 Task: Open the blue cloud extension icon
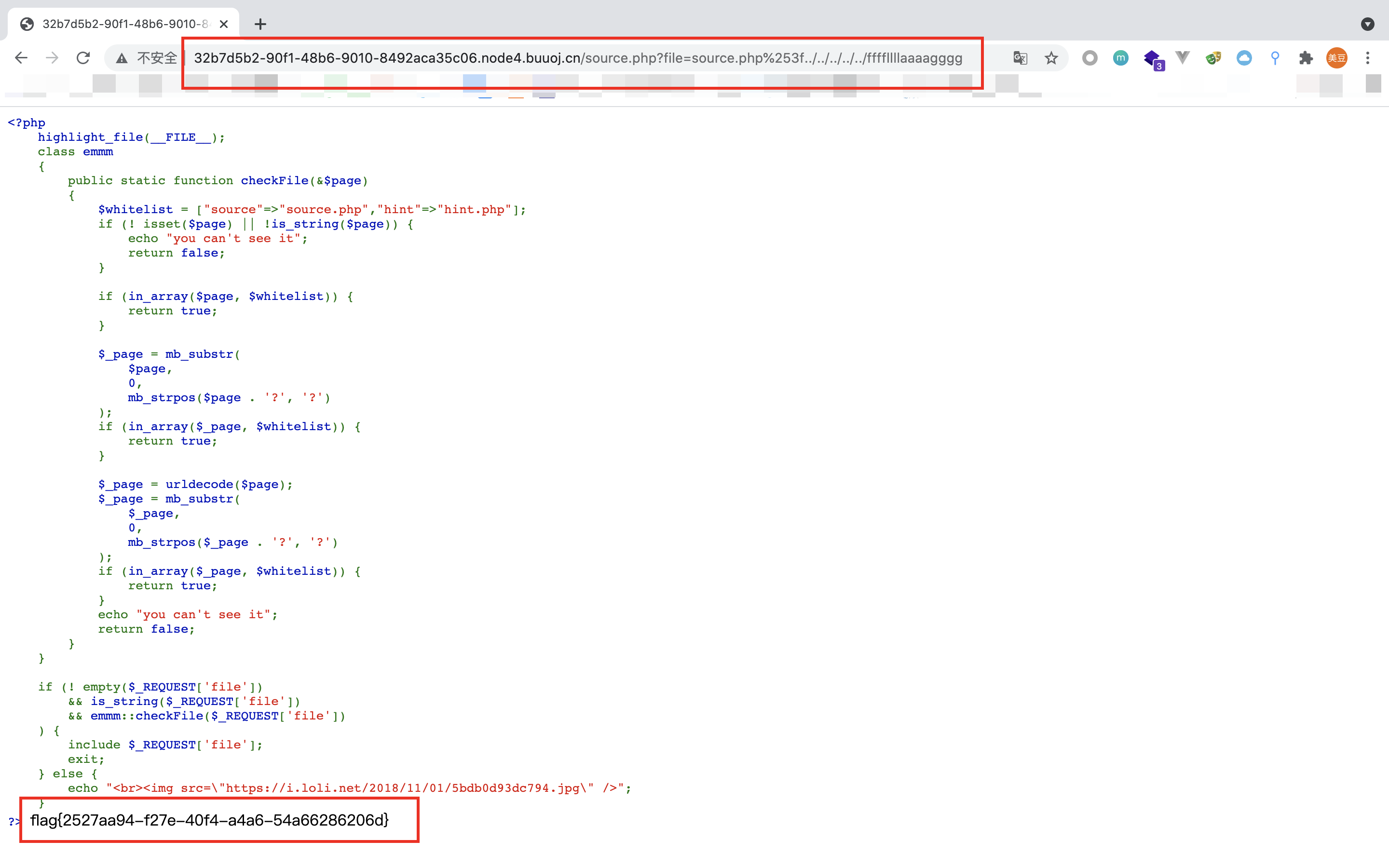[x=1244, y=58]
